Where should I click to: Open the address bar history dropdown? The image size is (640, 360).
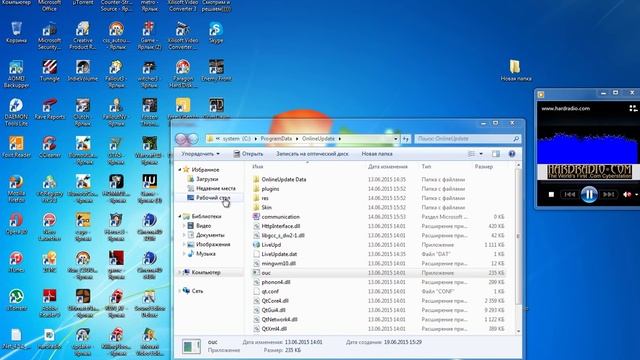tap(396, 139)
